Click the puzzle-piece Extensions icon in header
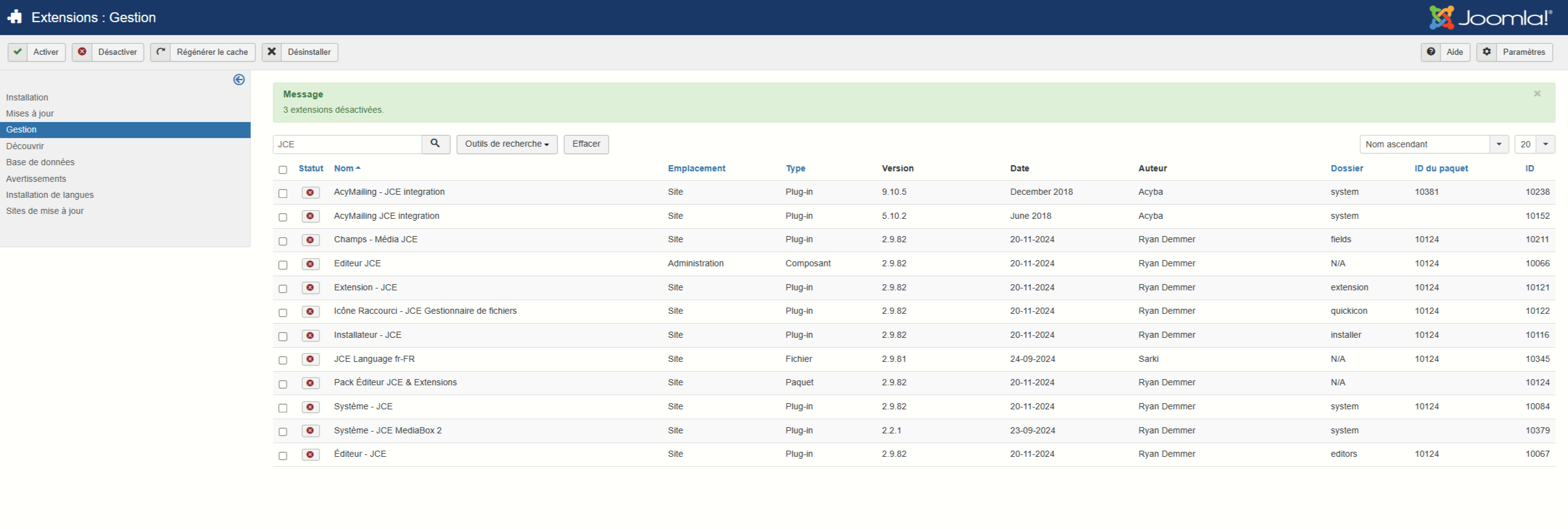Screen dimensions: 1568x529 (15, 17)
